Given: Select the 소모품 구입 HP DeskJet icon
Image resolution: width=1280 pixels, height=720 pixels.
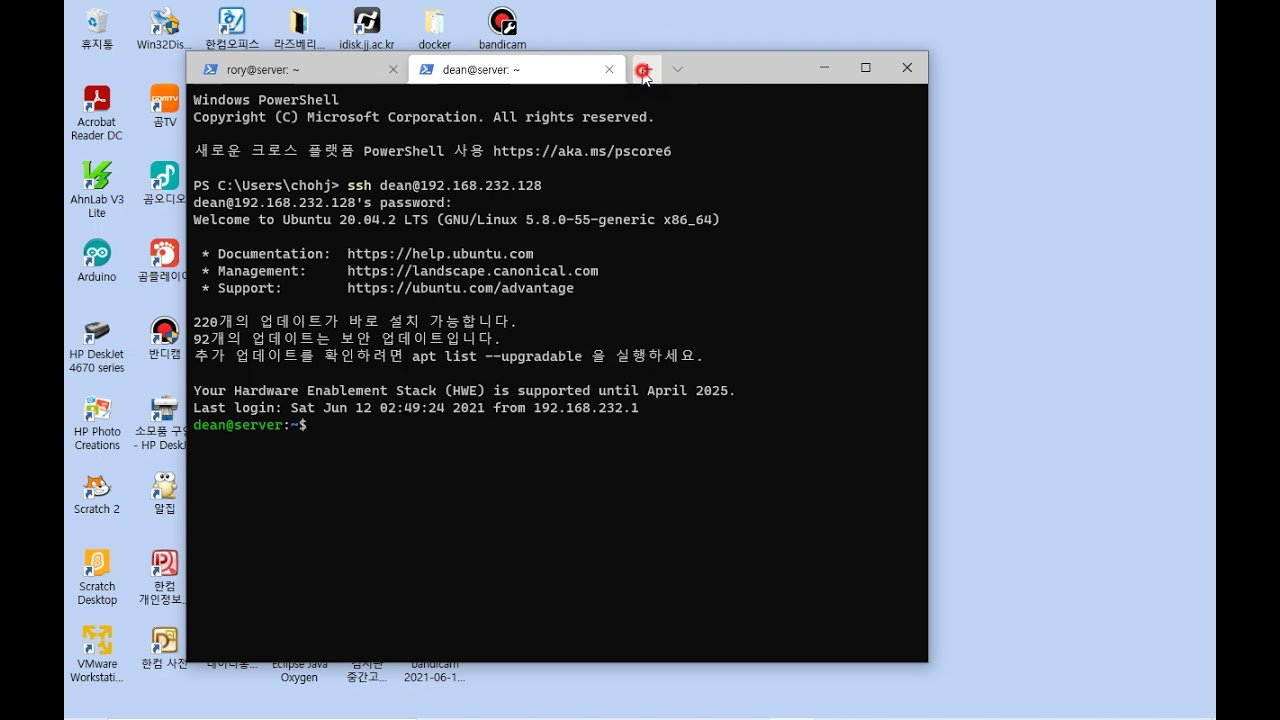Looking at the screenshot, I should point(160,422).
